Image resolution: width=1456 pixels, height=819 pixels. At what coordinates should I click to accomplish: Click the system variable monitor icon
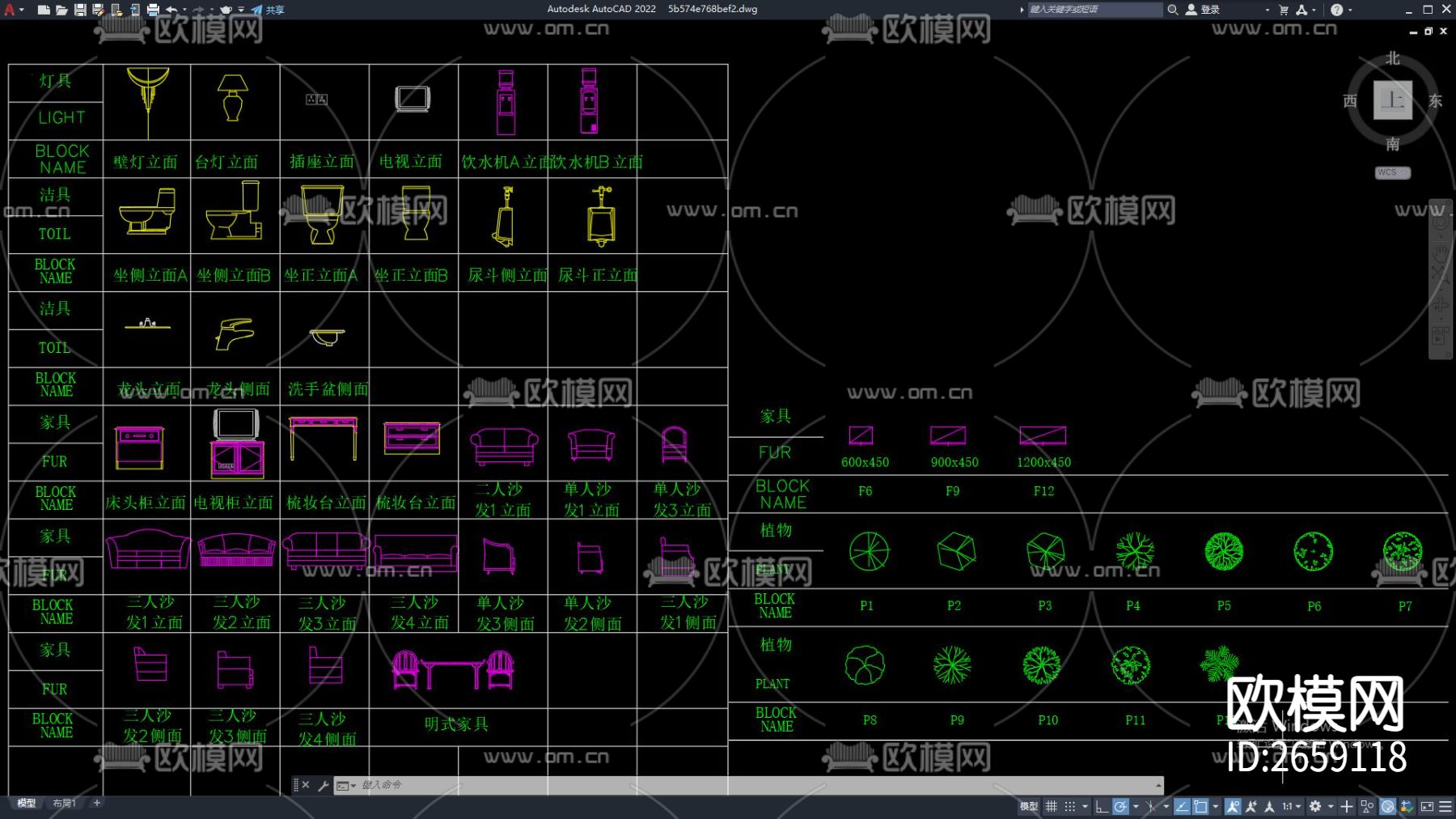click(x=1407, y=806)
